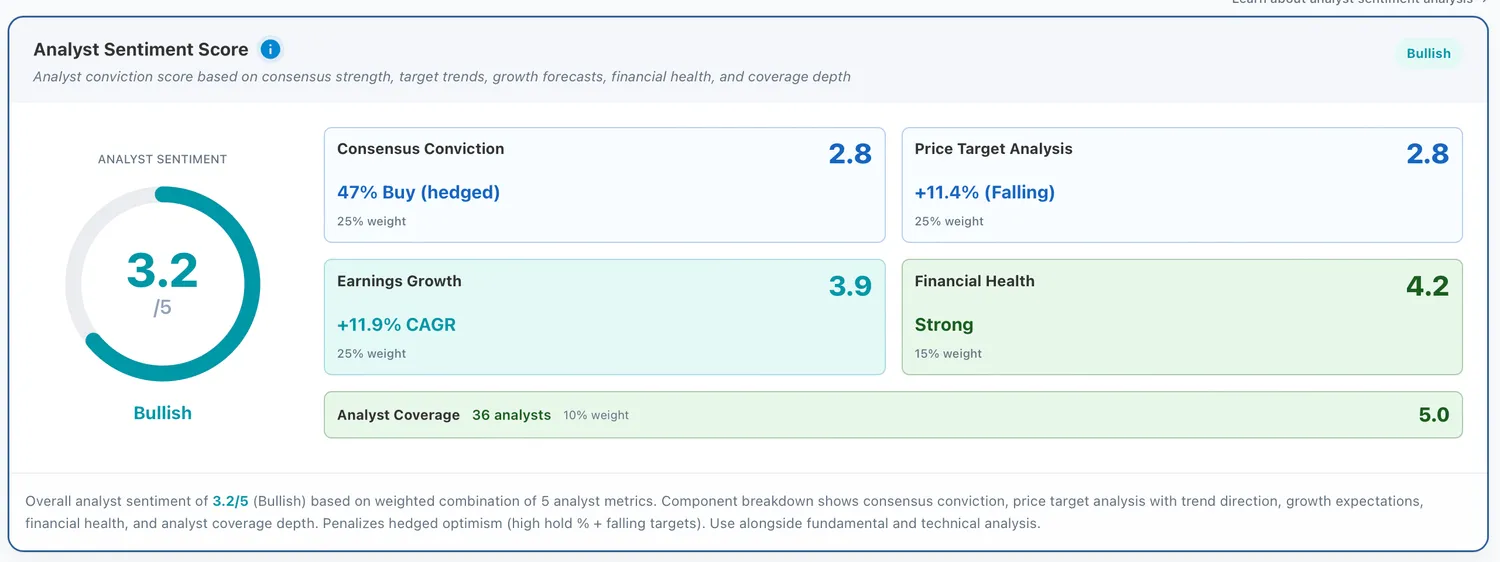Click the '15% weight' label
This screenshot has height=562, width=1500.
click(948, 353)
